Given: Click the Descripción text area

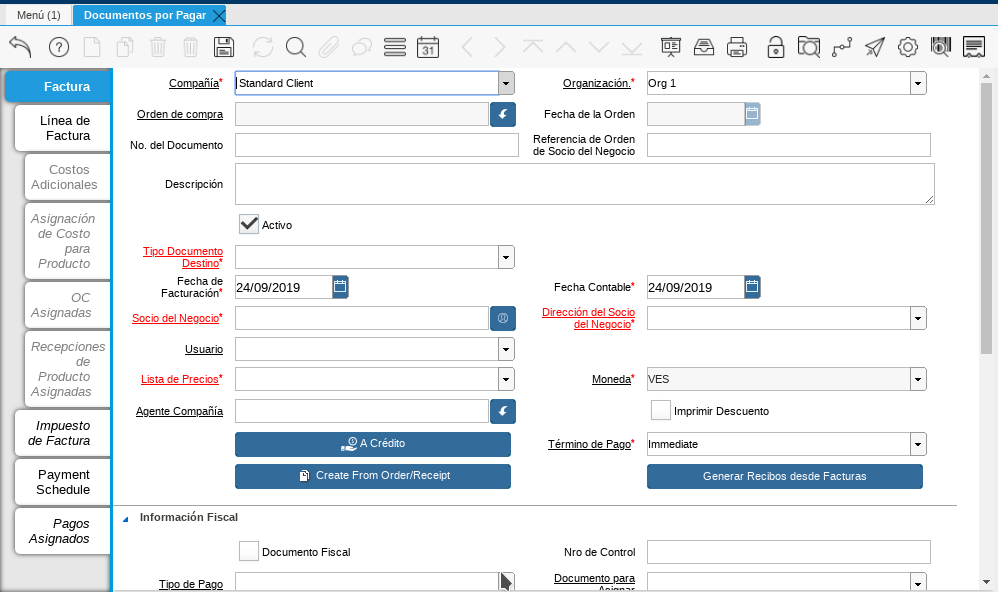Looking at the screenshot, I should [584, 184].
